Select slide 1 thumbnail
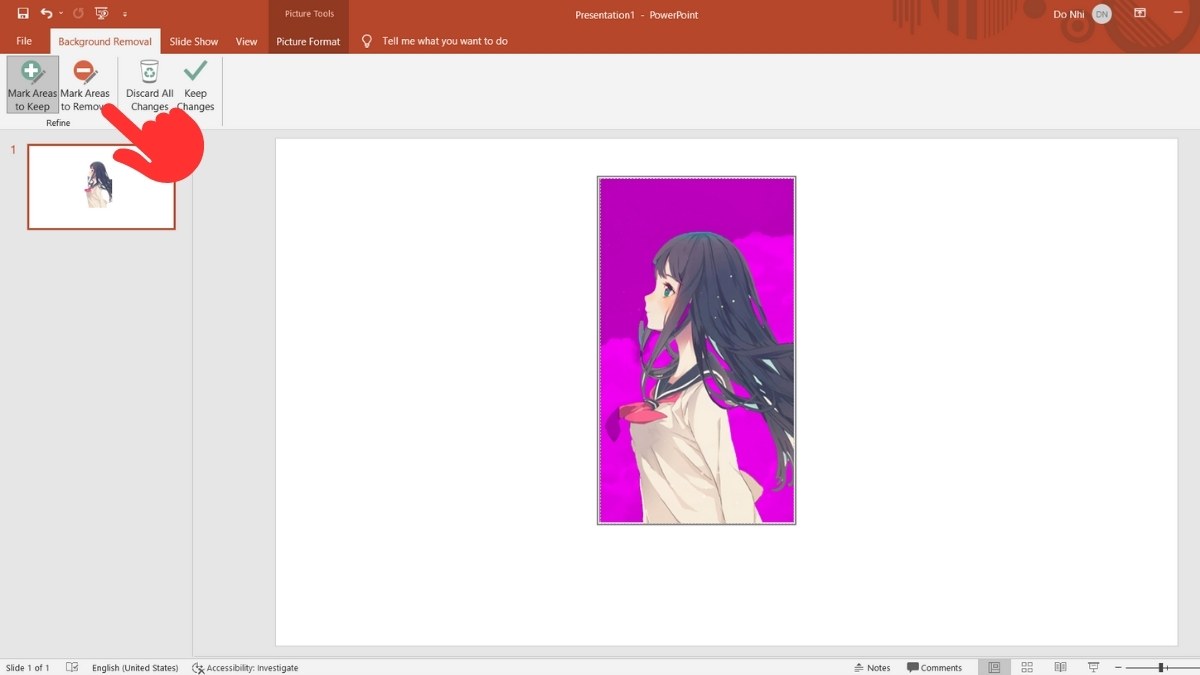The image size is (1200, 675). point(101,187)
